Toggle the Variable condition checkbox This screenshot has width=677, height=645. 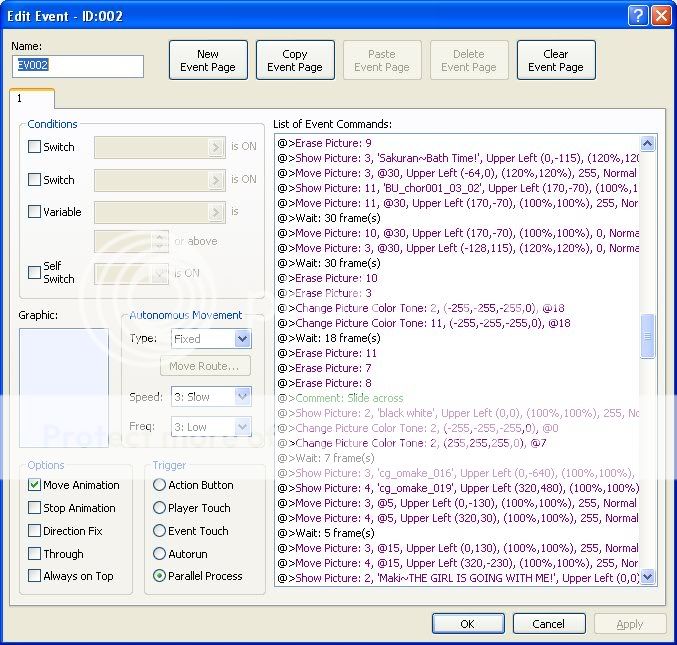[x=35, y=212]
